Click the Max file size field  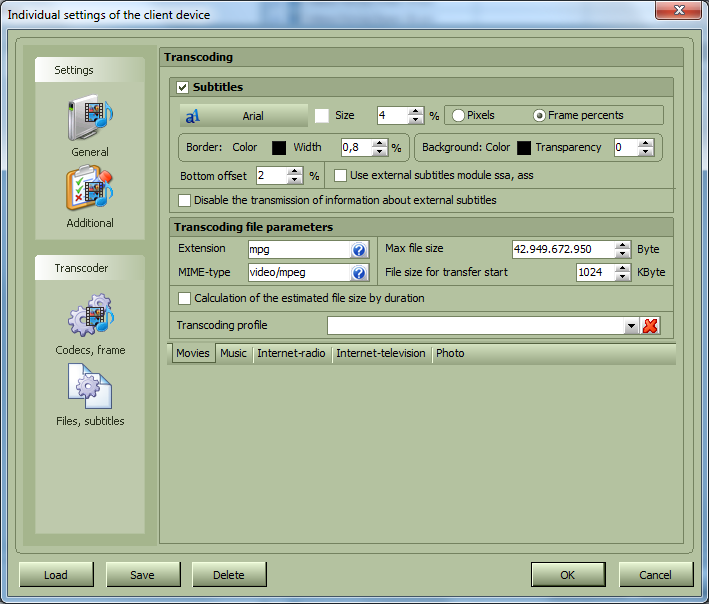(563, 250)
